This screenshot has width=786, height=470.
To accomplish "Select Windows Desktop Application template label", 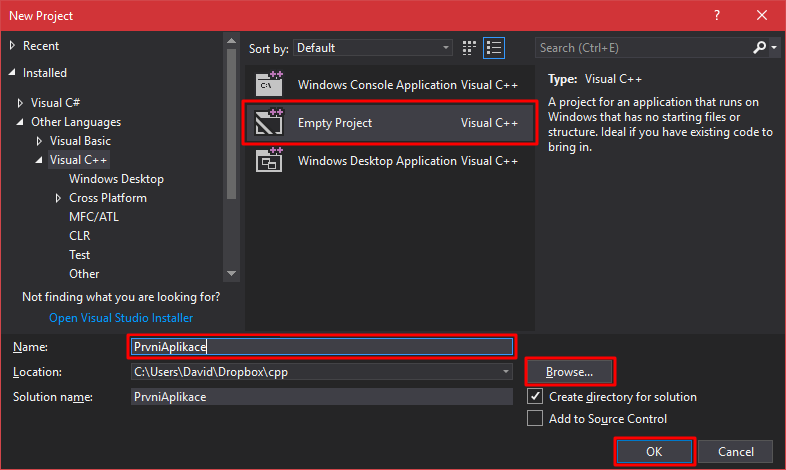I will coord(377,161).
